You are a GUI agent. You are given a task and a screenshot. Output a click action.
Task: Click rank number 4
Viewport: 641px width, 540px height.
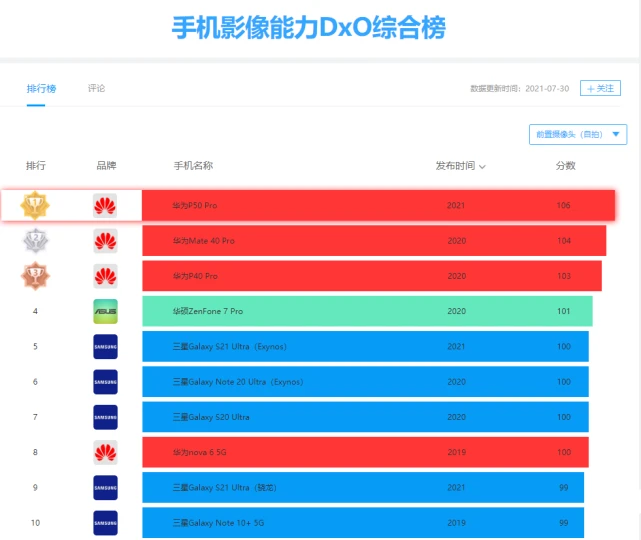point(35,311)
